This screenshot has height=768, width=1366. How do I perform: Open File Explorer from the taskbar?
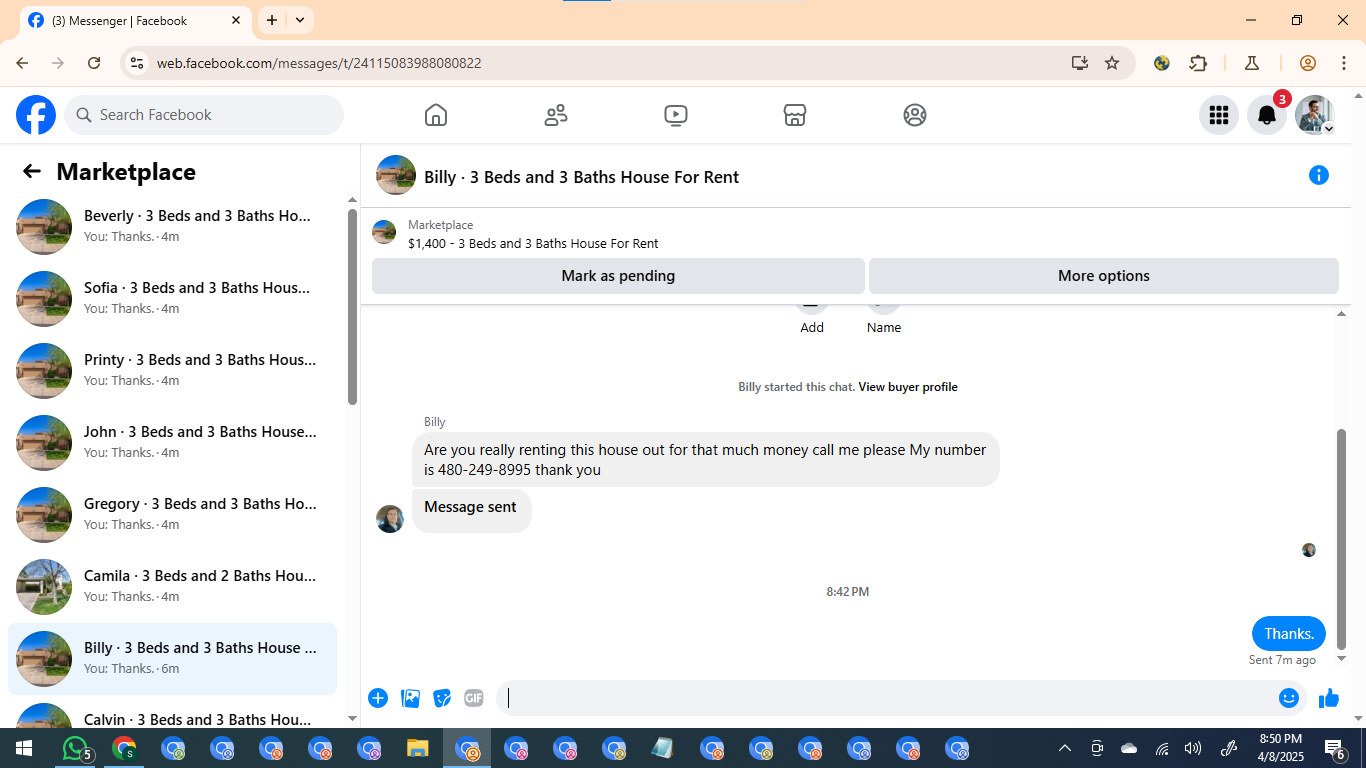(418, 748)
